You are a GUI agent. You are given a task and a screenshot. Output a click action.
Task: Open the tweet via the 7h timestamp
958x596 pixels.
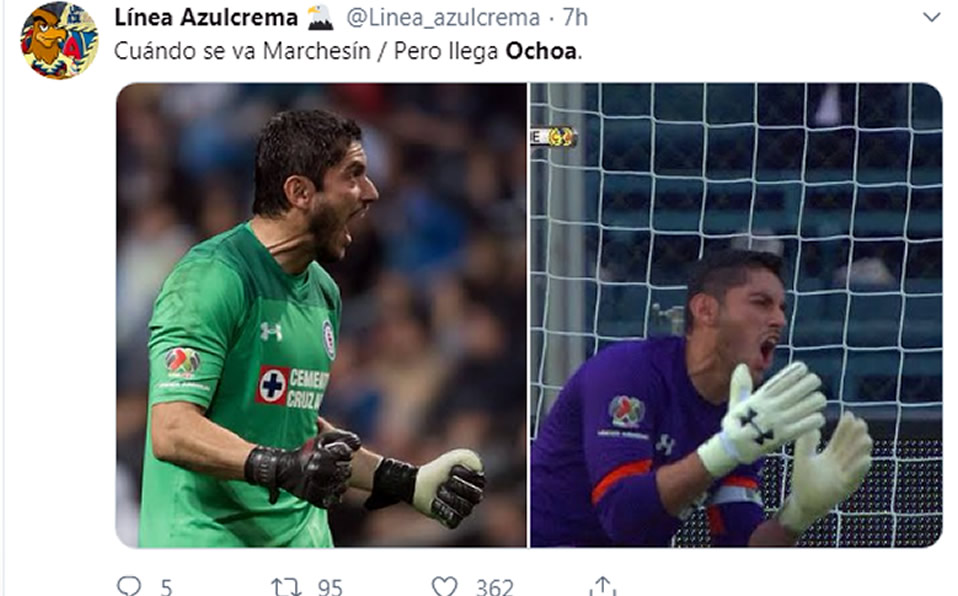[x=575, y=18]
